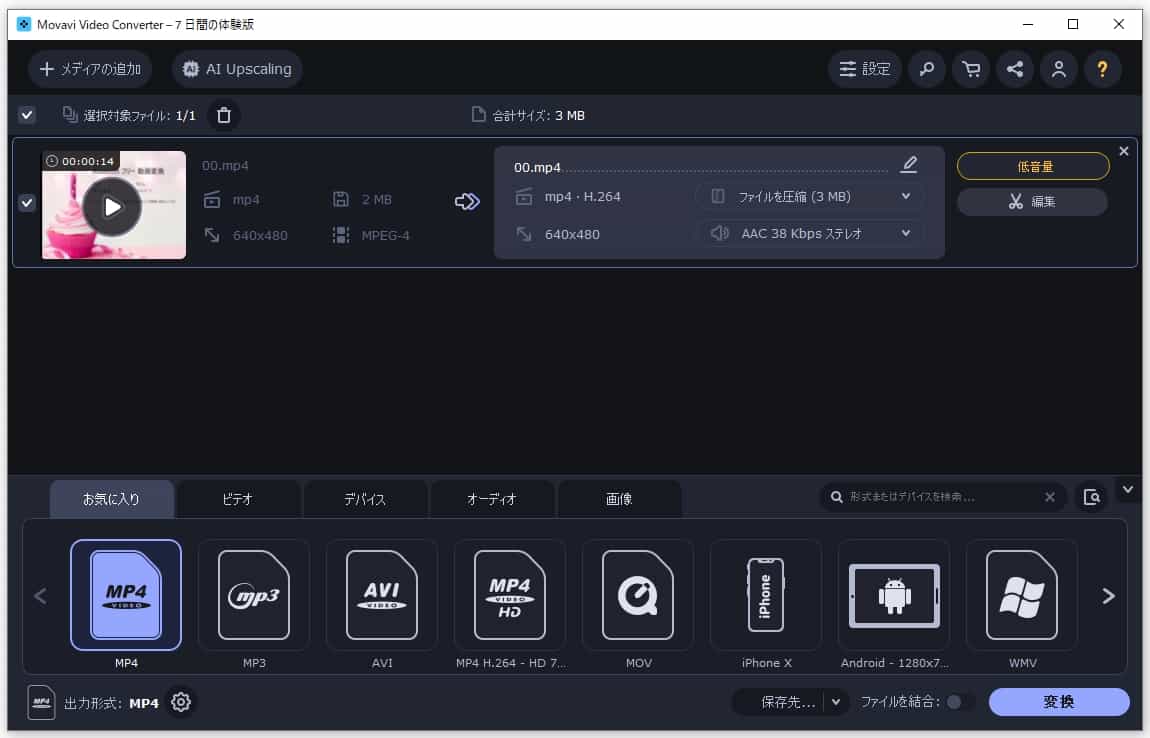
Task: Select the AVI preset icon
Action: click(381, 594)
